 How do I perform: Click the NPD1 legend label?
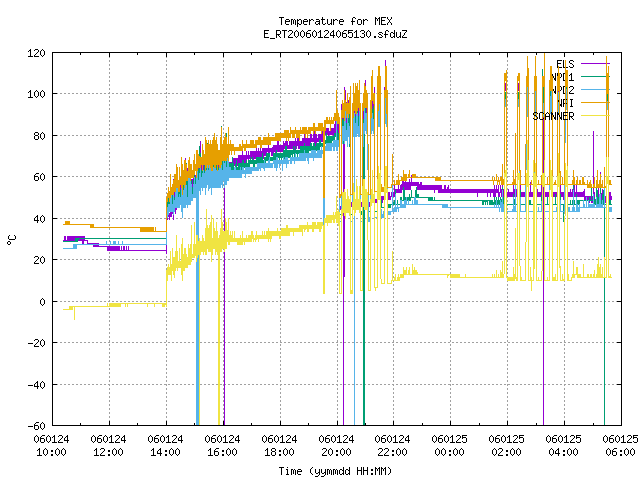562,77
